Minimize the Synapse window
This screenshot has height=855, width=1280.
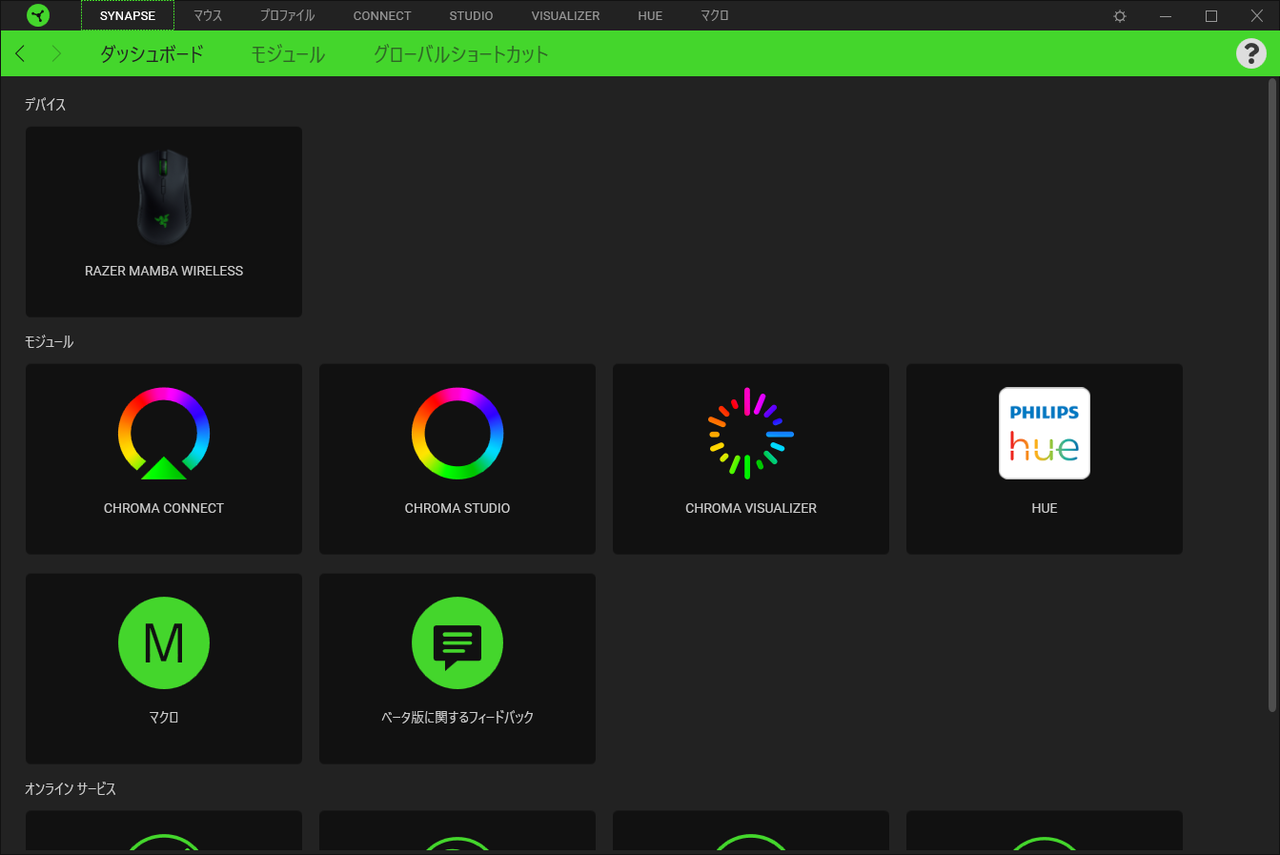[x=1165, y=16]
